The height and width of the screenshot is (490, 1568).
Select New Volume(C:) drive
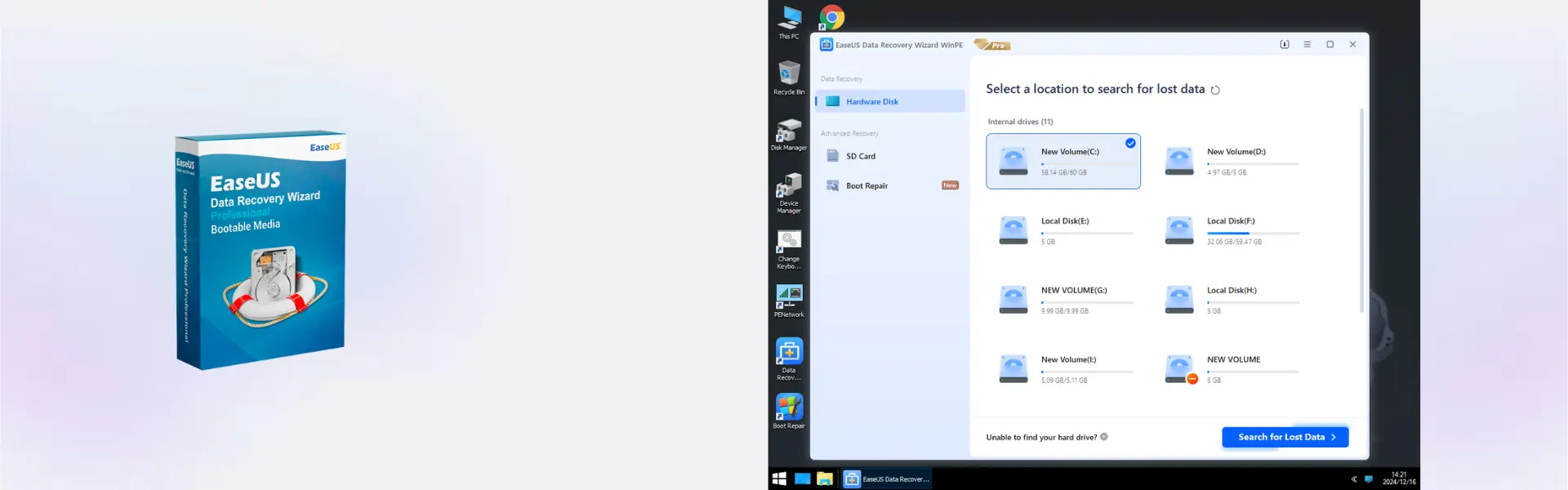coord(1063,161)
